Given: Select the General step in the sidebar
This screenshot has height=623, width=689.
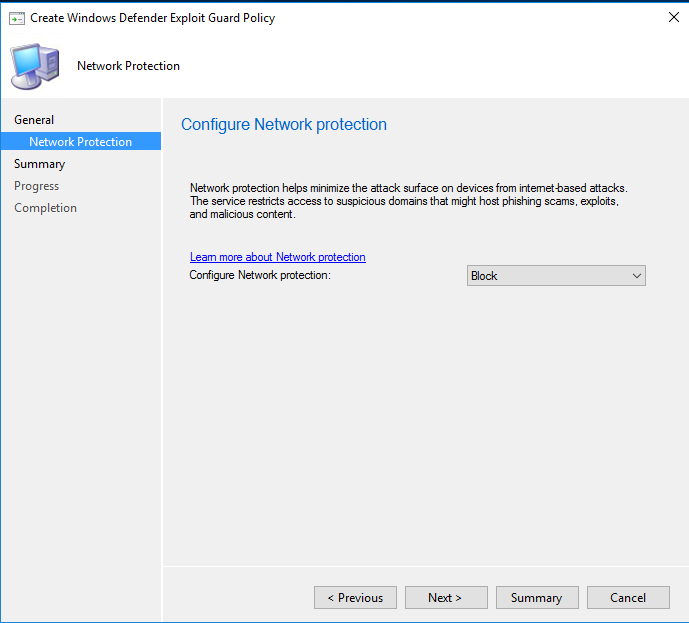Looking at the screenshot, I should point(34,120).
